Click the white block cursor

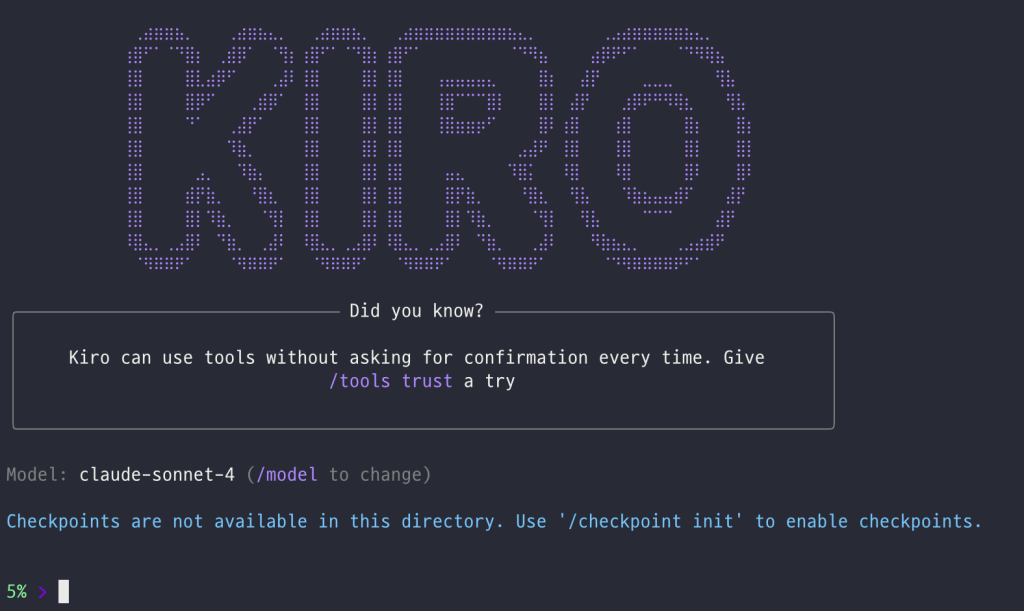coord(64,591)
